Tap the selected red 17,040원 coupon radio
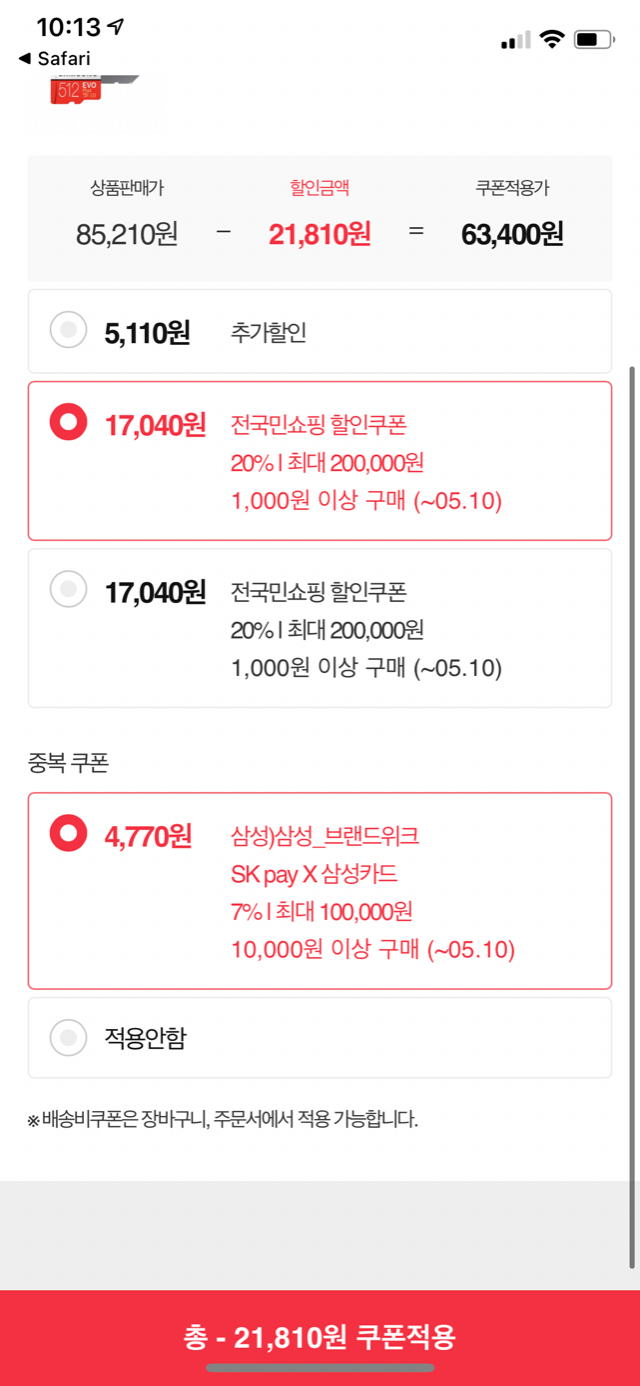Viewport: 640px width, 1386px height. 68,424
